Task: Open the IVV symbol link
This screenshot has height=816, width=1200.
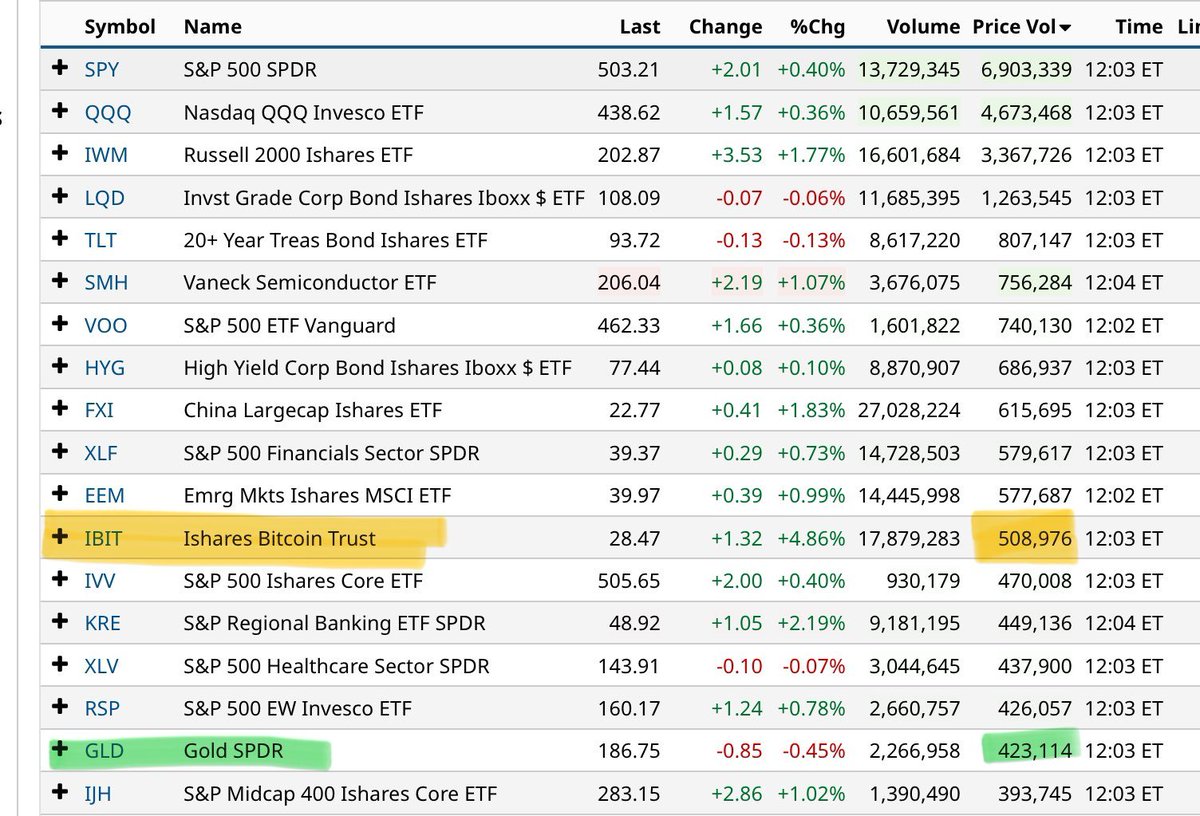Action: point(100,581)
